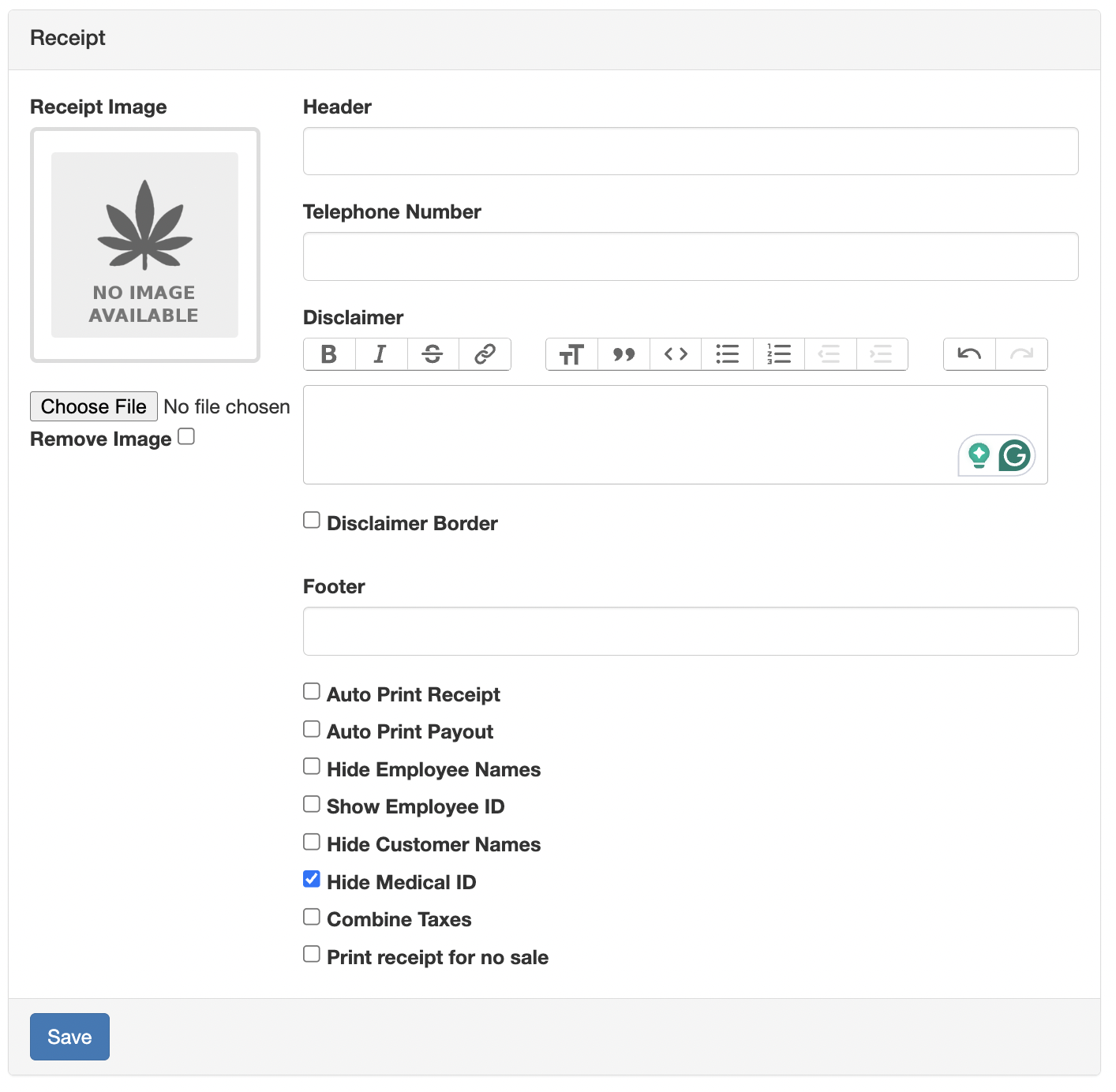Increase indent level in Disclaimer editor
Screen dimensions: 1116x1092
882,354
